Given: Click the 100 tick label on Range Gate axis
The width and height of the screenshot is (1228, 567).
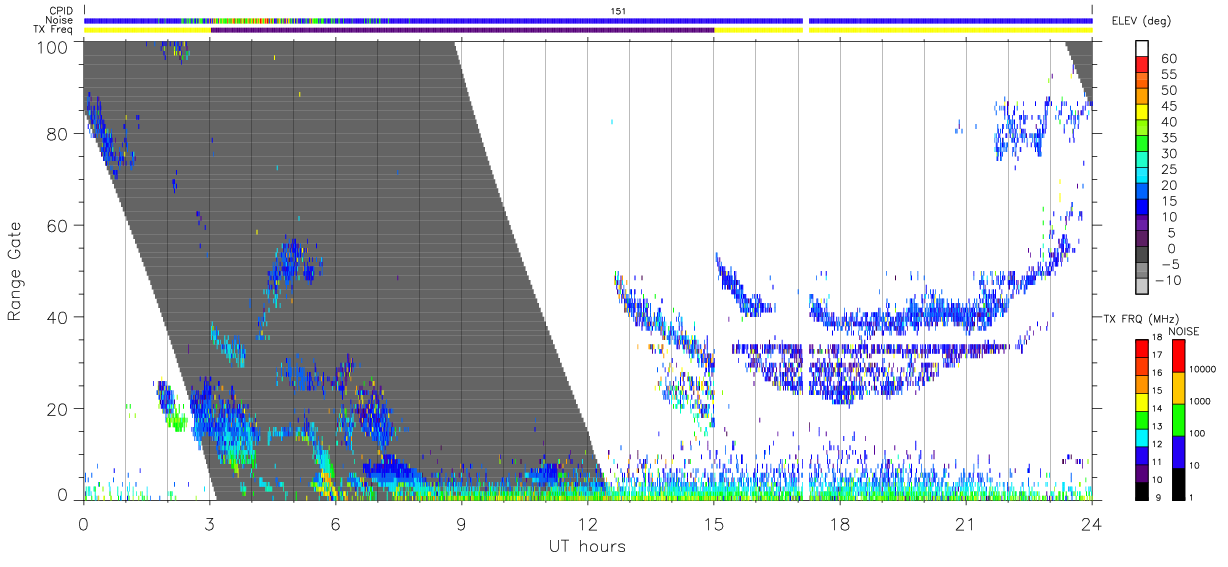Looking at the screenshot, I should click(x=53, y=46).
